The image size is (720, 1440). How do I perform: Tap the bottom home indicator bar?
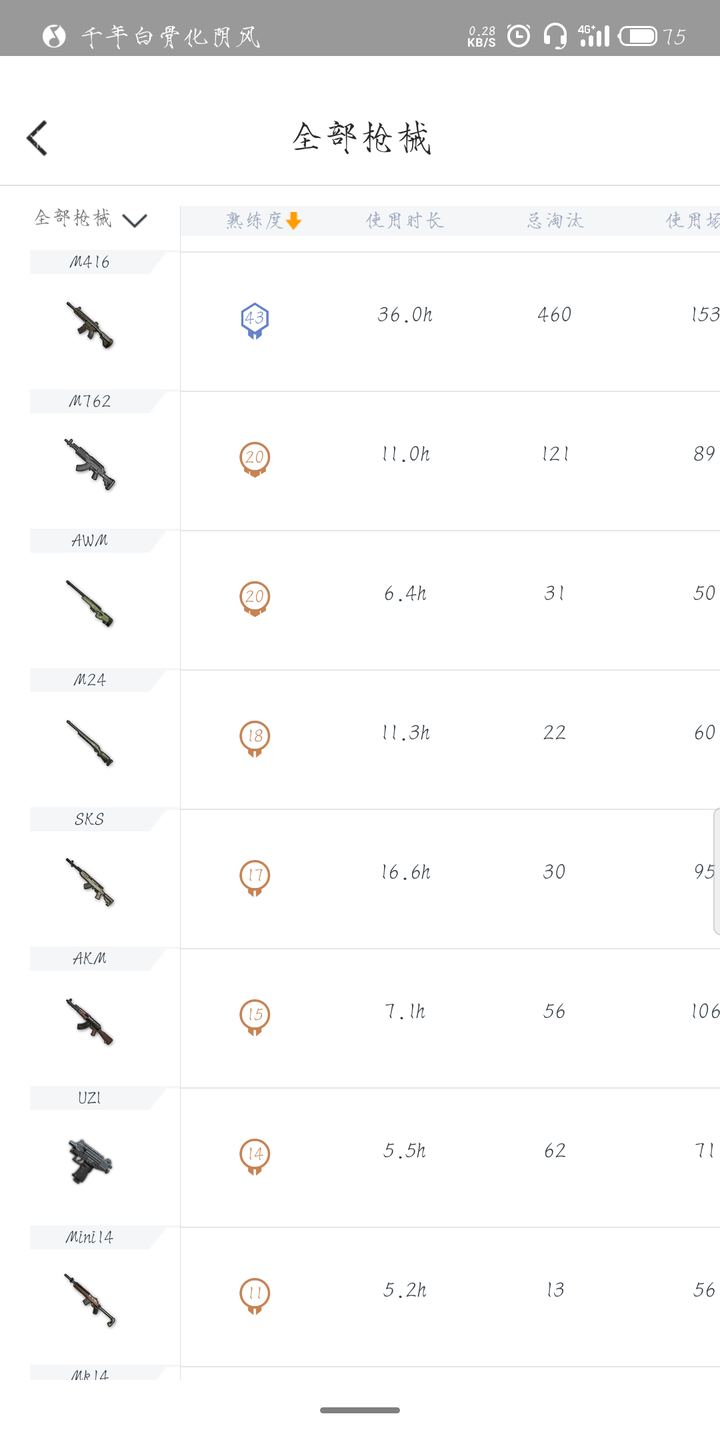point(360,1410)
